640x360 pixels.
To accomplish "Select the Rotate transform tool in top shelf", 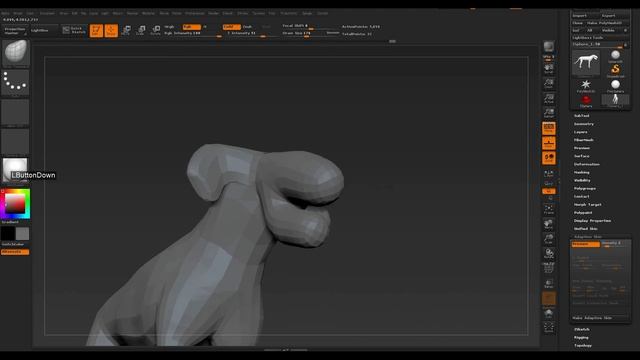I will tap(156, 31).
